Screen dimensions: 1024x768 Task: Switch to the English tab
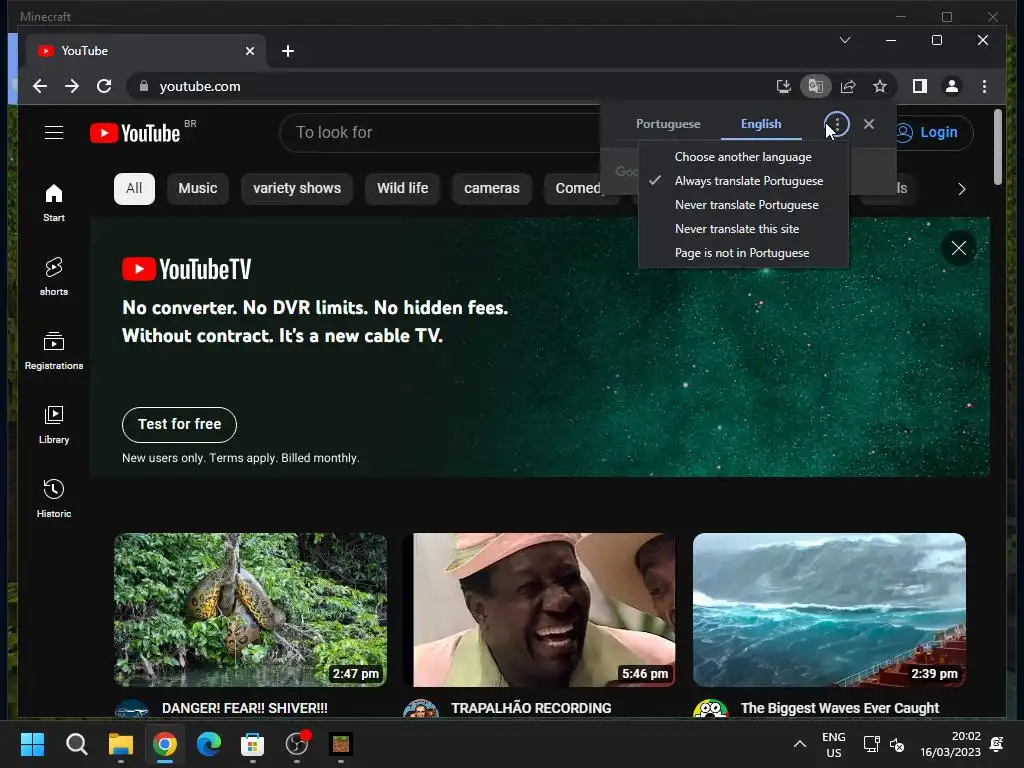[x=761, y=124]
